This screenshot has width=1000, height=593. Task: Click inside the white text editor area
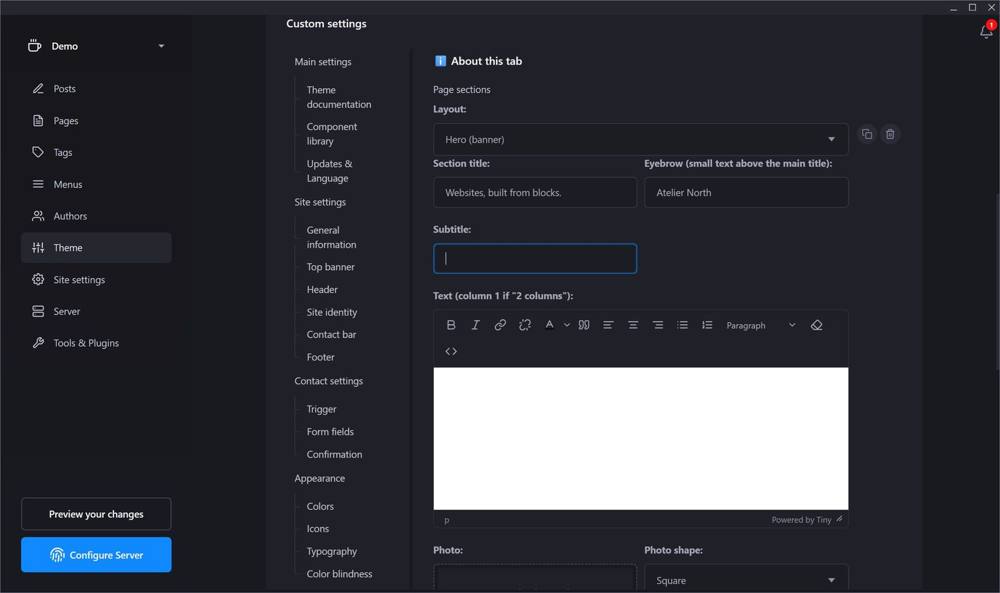coord(640,438)
